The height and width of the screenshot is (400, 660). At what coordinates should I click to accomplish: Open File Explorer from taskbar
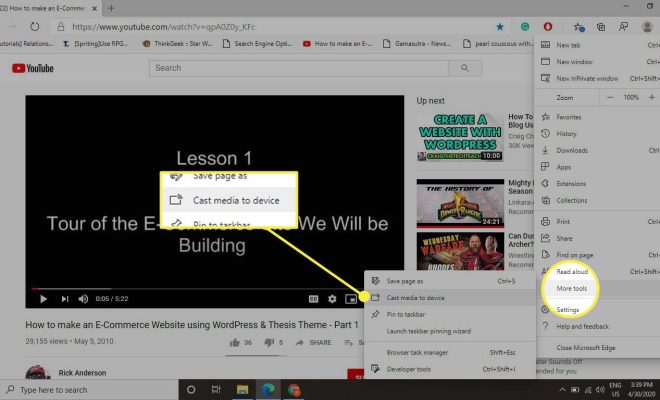[x=242, y=389]
